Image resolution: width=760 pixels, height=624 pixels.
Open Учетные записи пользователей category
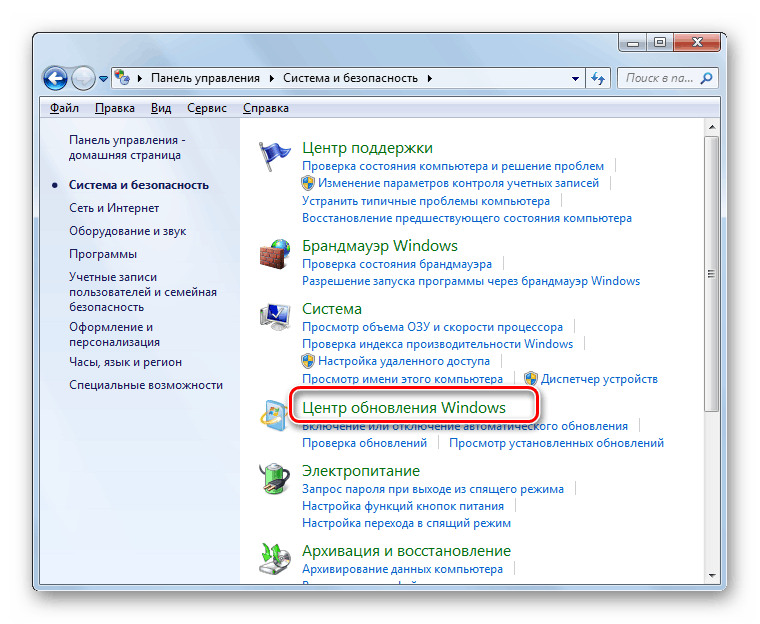coord(143,292)
